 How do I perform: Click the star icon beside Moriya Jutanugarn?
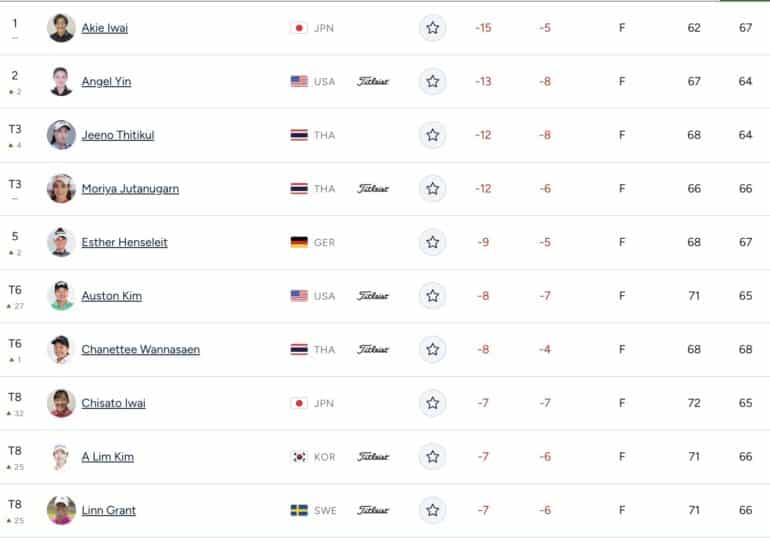pyautogui.click(x=433, y=188)
